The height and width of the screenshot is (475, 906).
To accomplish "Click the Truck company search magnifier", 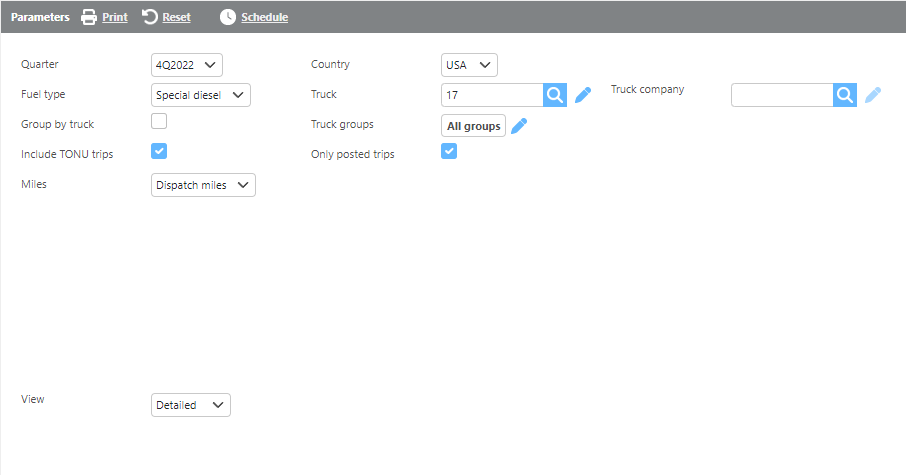I will [845, 95].
